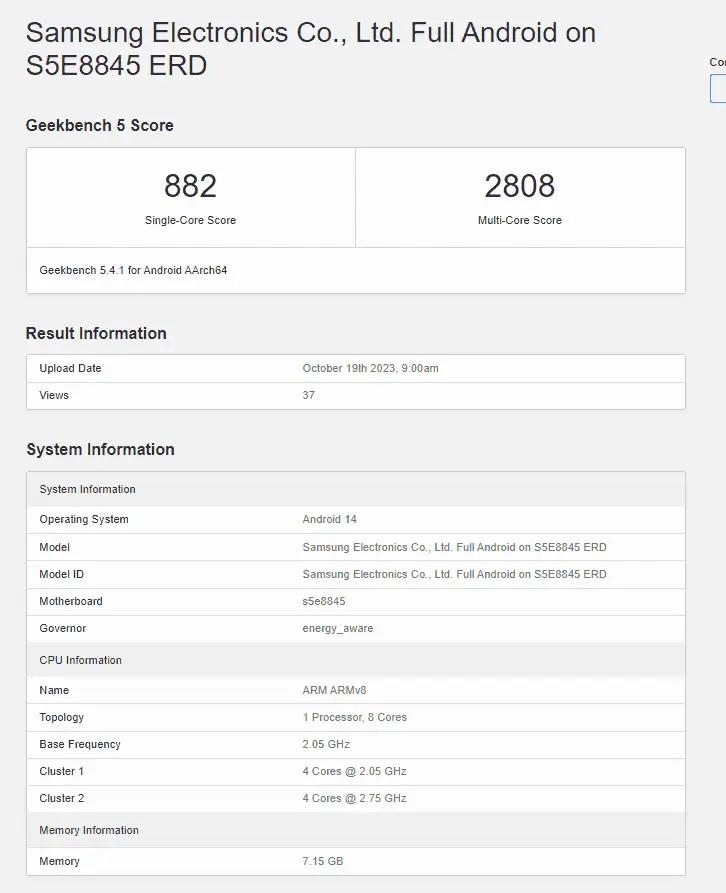
Task: Click the 'Memory Information' header row
Action: [356, 830]
